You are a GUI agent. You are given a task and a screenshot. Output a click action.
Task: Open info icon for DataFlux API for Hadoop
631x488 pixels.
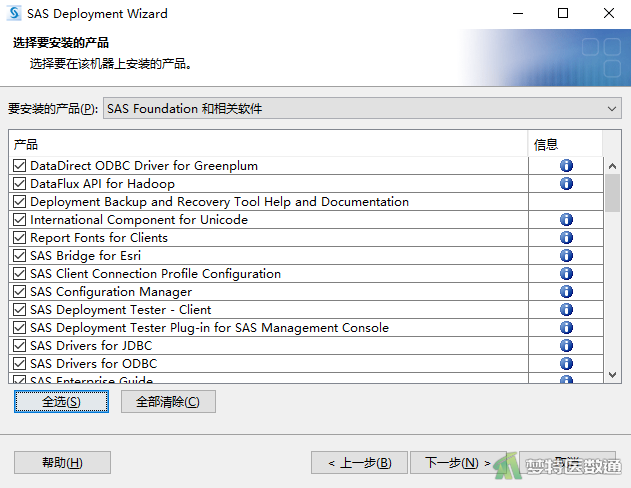566,183
